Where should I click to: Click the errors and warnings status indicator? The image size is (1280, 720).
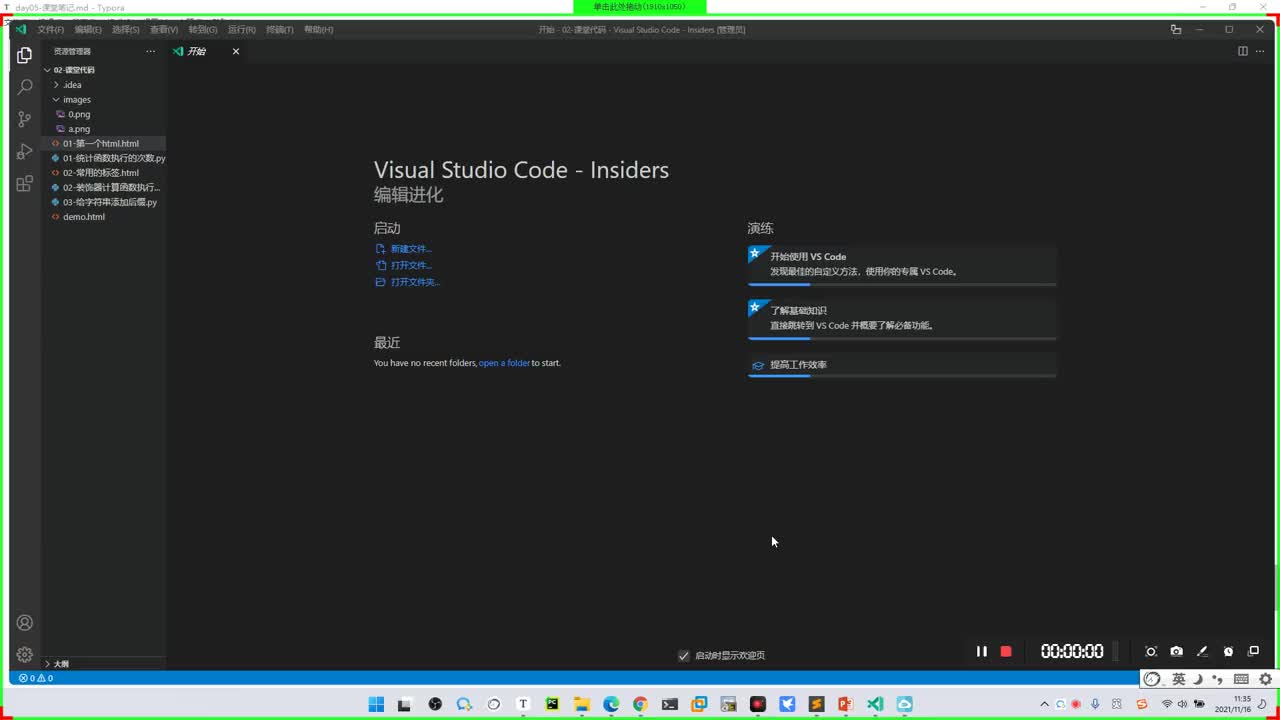pos(36,678)
